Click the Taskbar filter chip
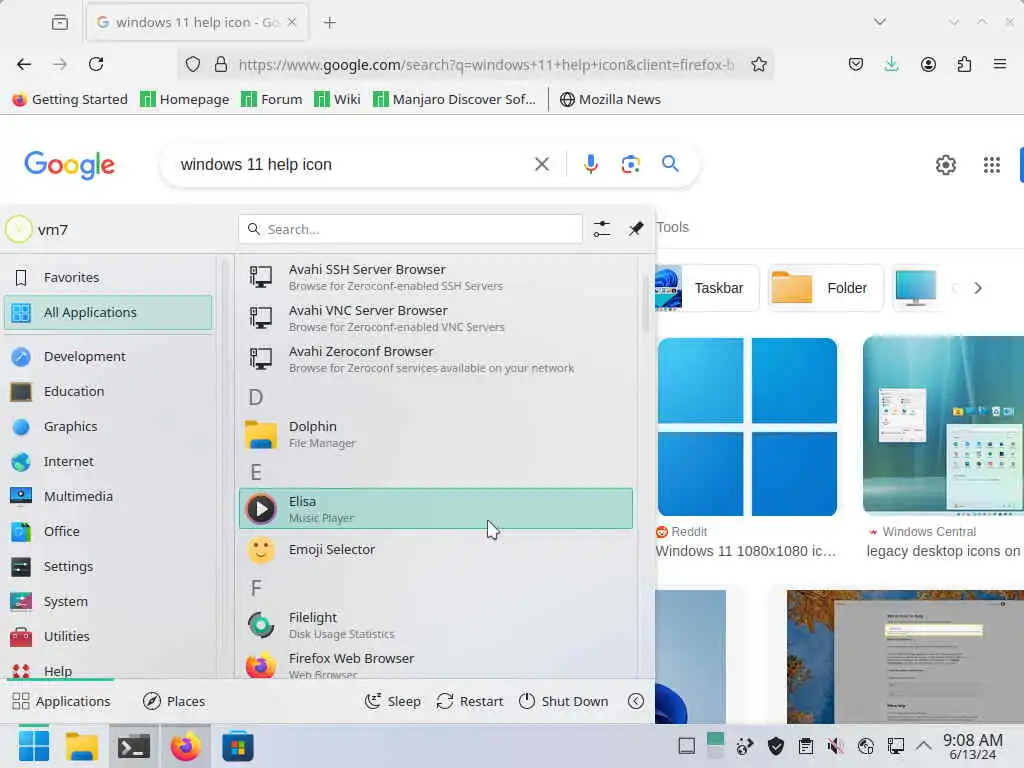Screen dimensions: 1024x768 [707, 288]
